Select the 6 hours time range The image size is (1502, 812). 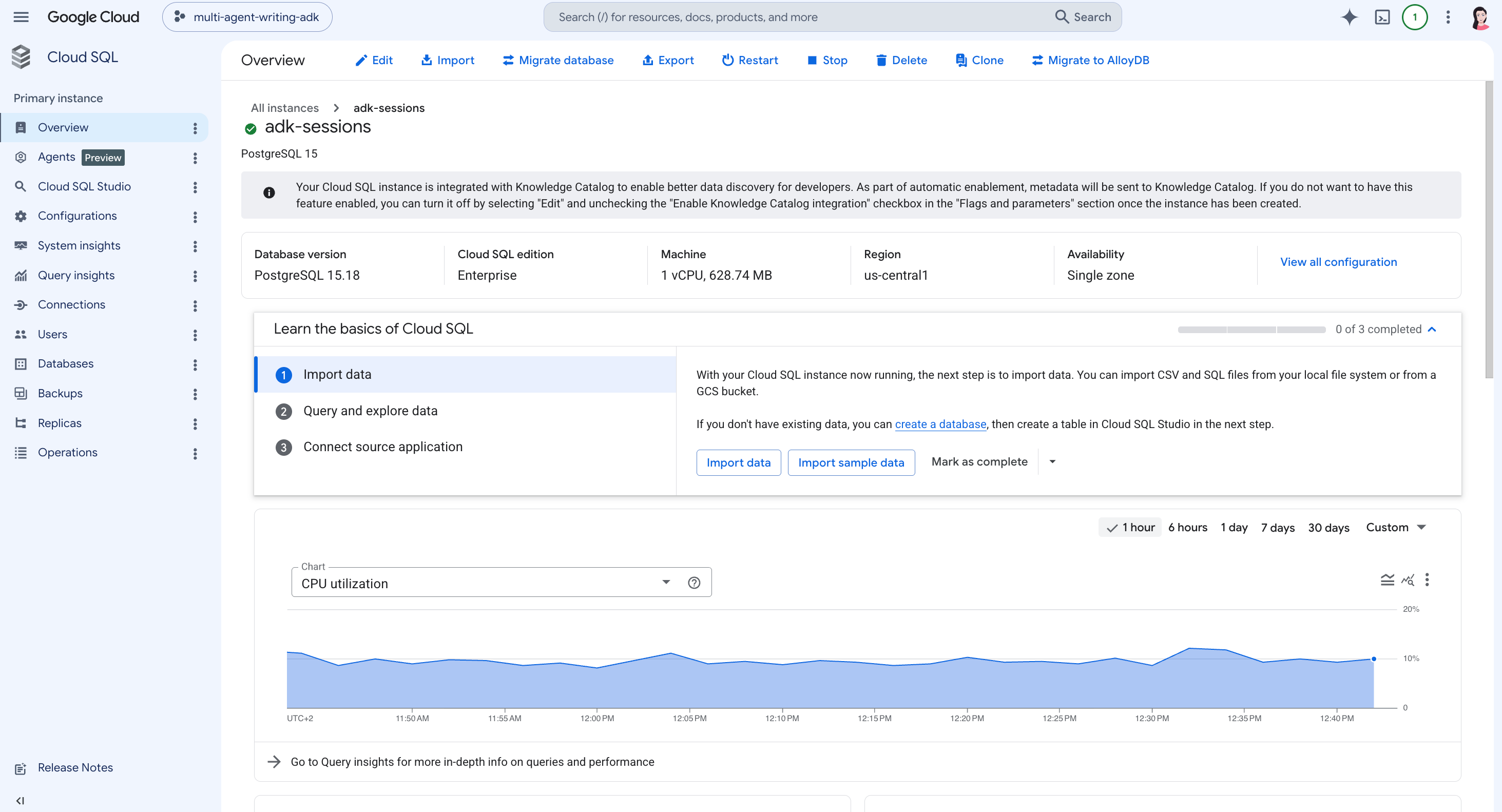tap(1187, 527)
